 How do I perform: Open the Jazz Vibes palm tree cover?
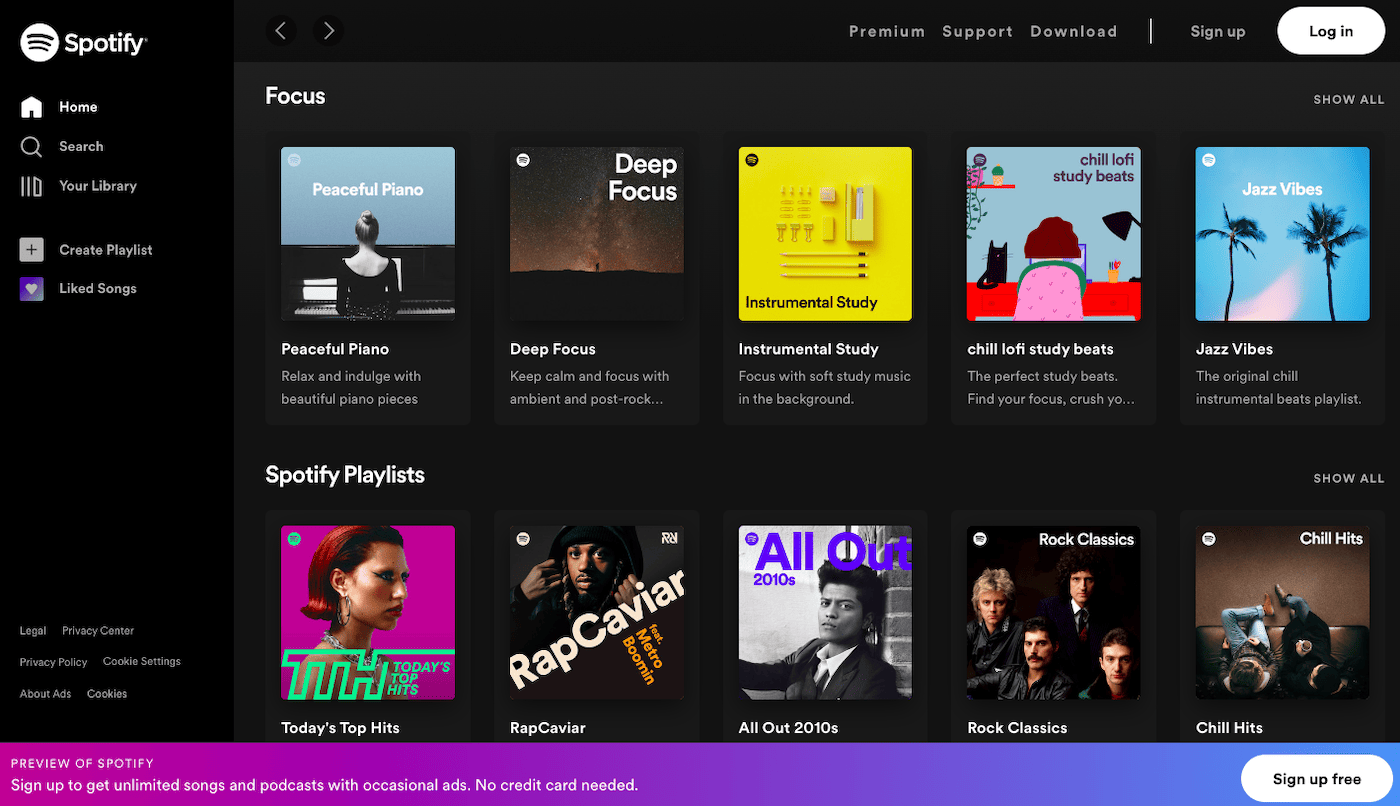(1283, 234)
